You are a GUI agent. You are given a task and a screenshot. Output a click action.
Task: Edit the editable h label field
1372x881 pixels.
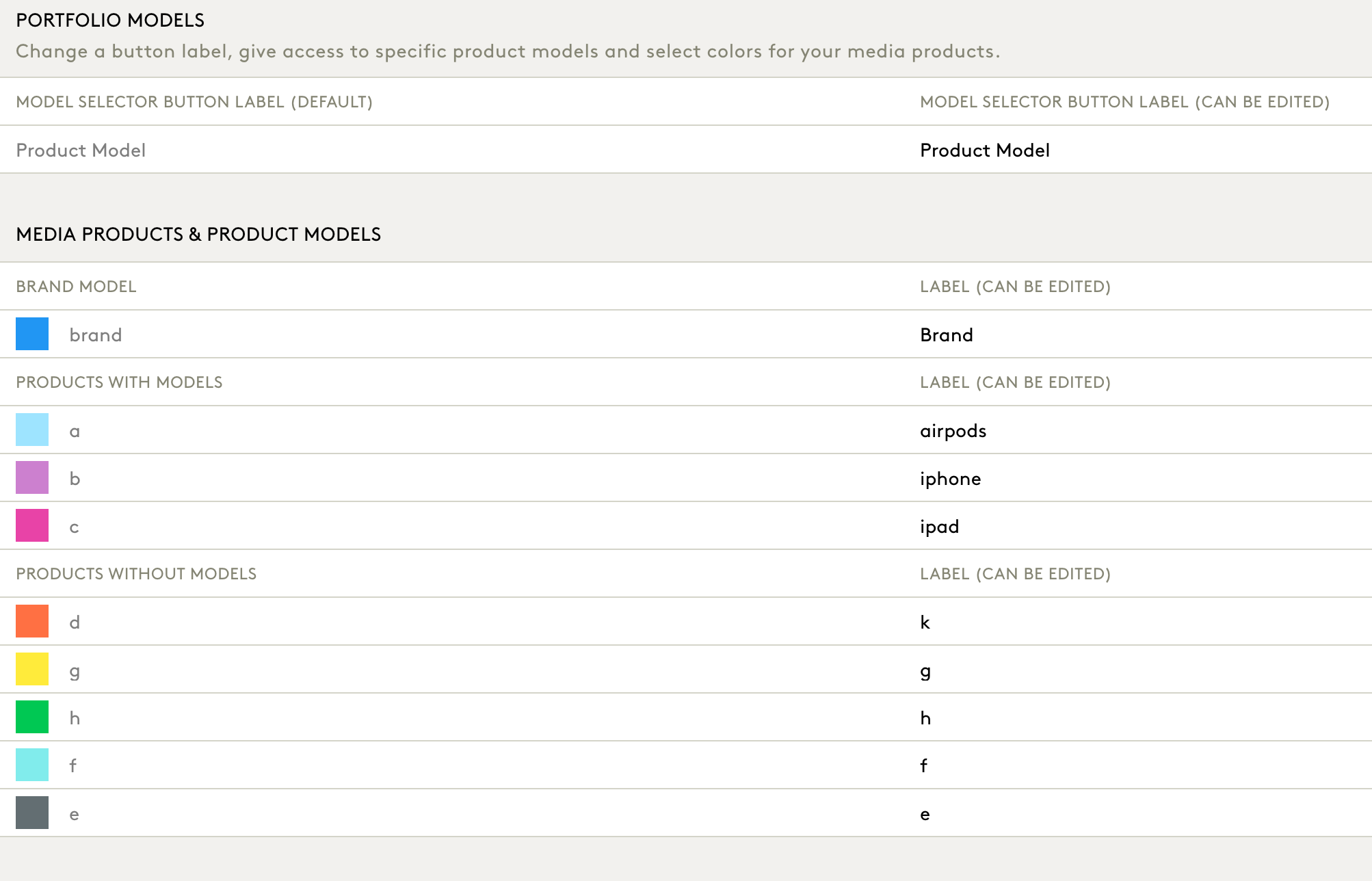(925, 718)
